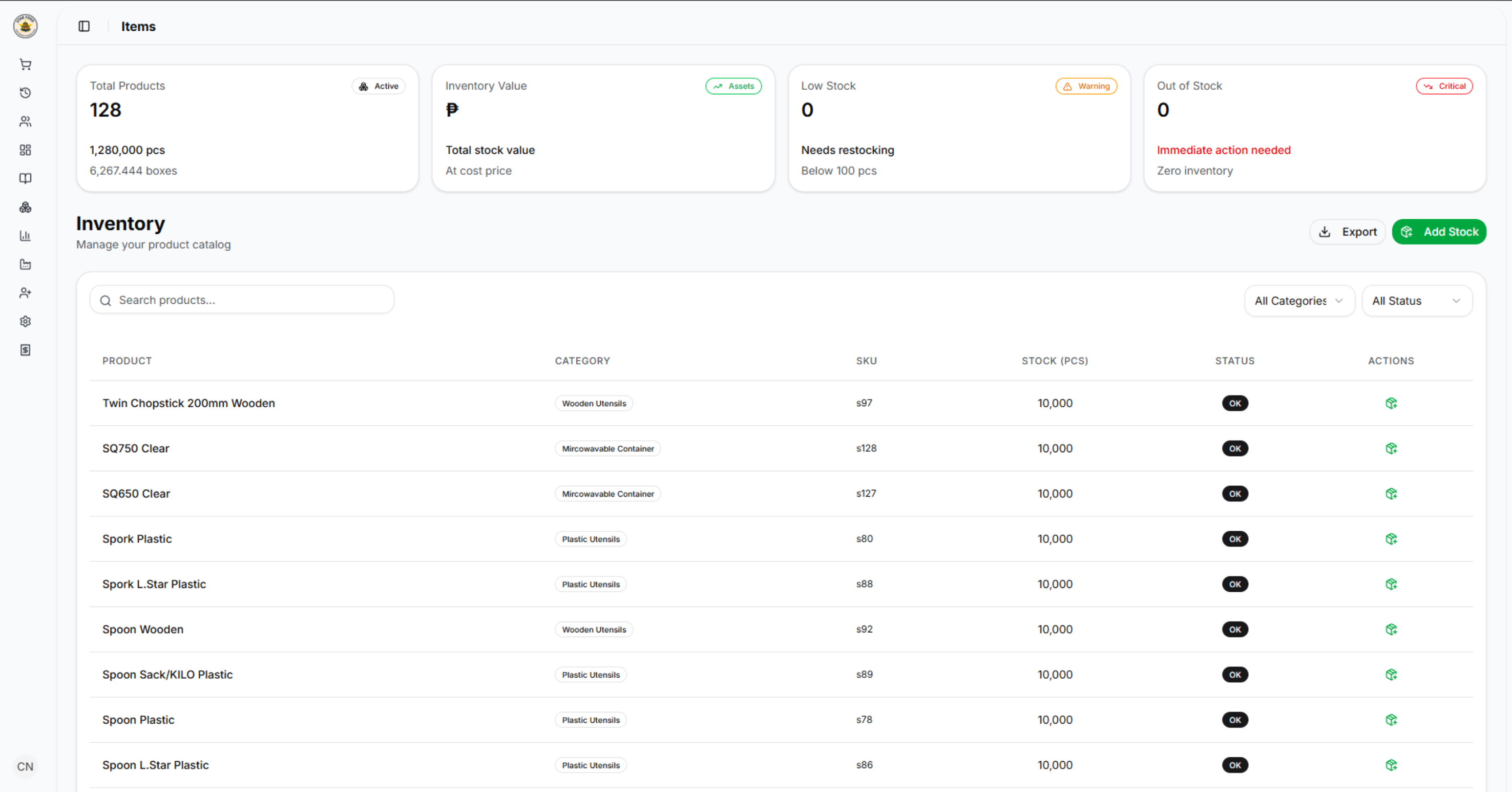Click add-stock icon for Spoon L.Star Plastic

pyautogui.click(x=1391, y=765)
